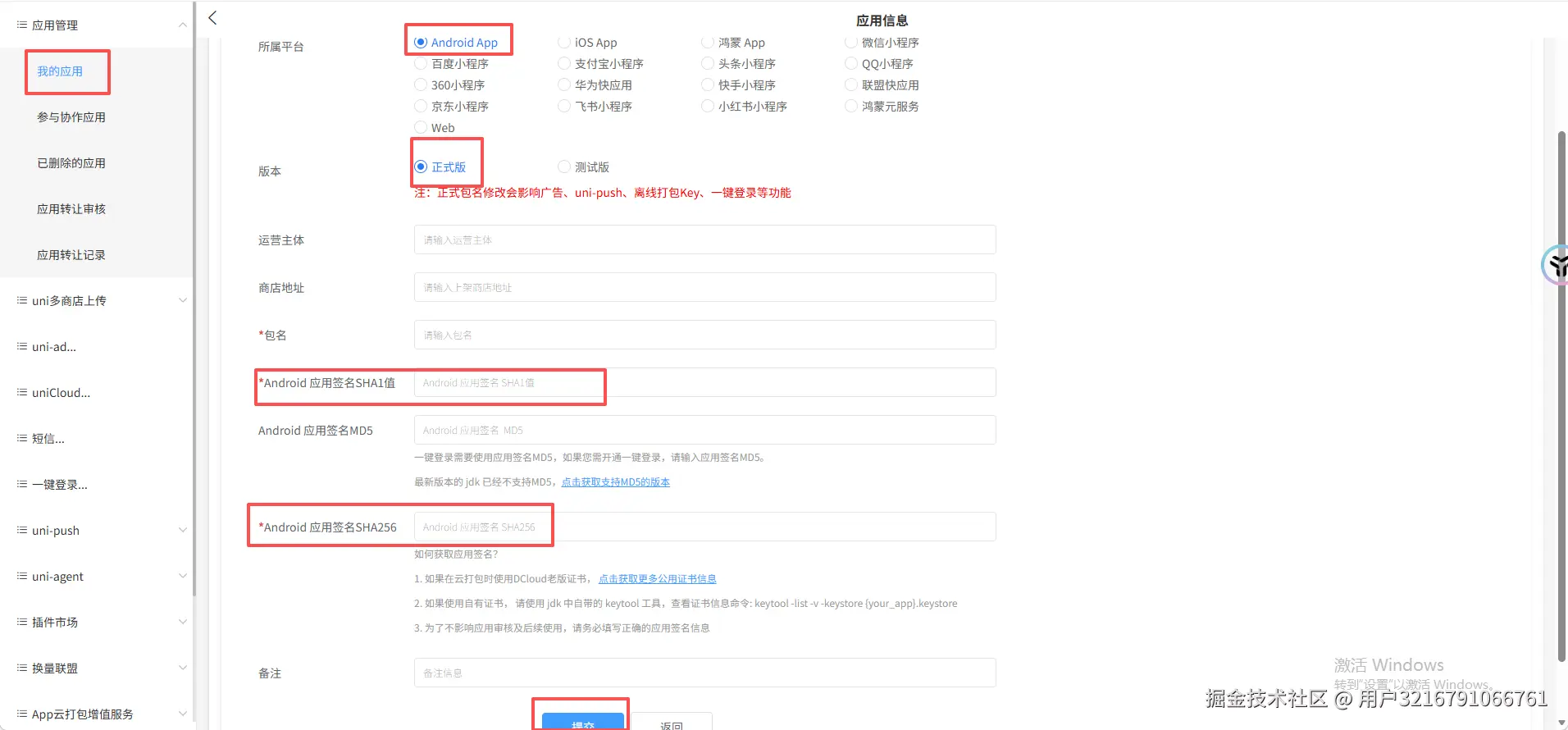Click the list icon beside 换量联盟

click(x=22, y=668)
